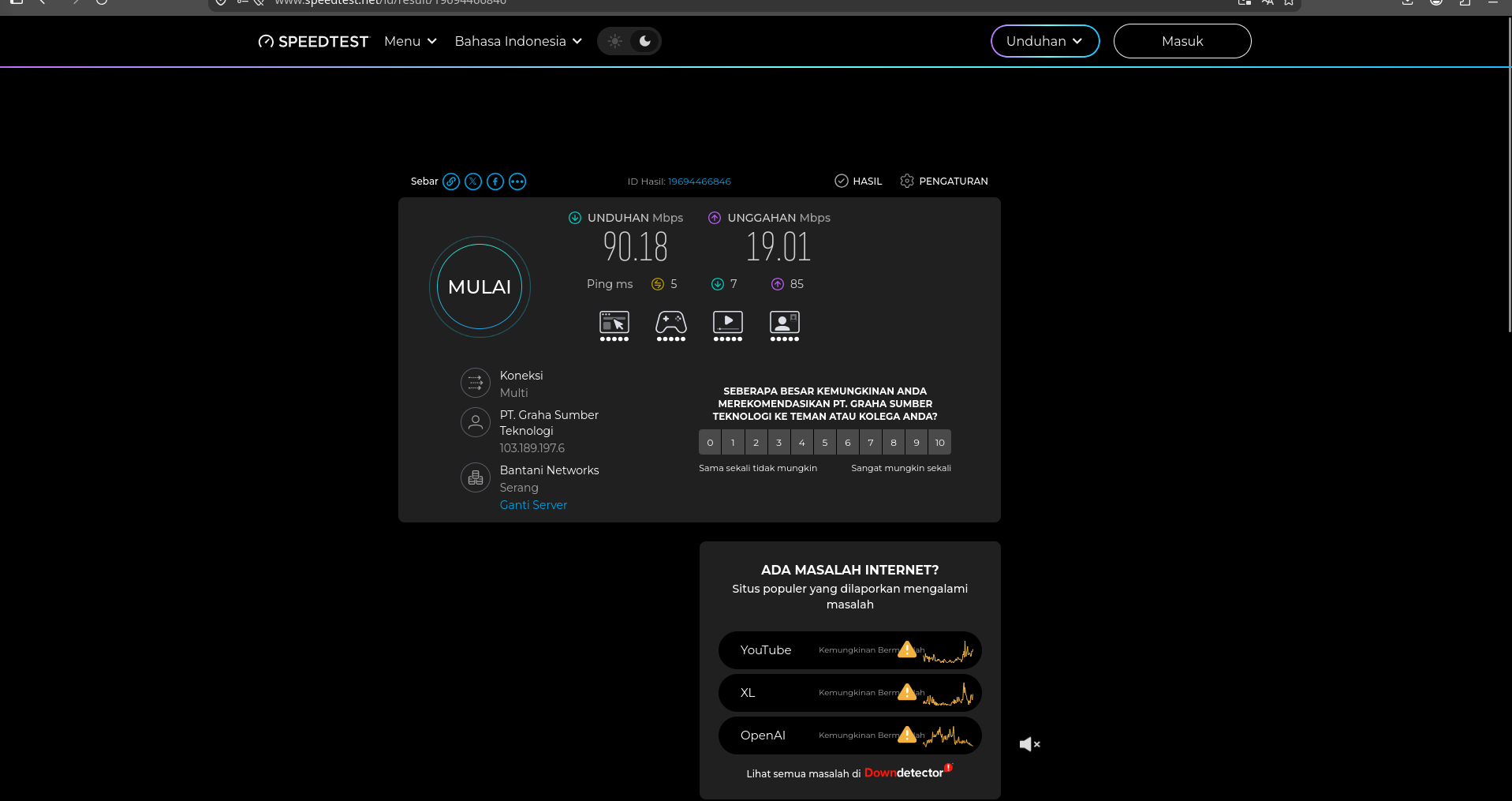Click the "Serang" server location text

(519, 488)
